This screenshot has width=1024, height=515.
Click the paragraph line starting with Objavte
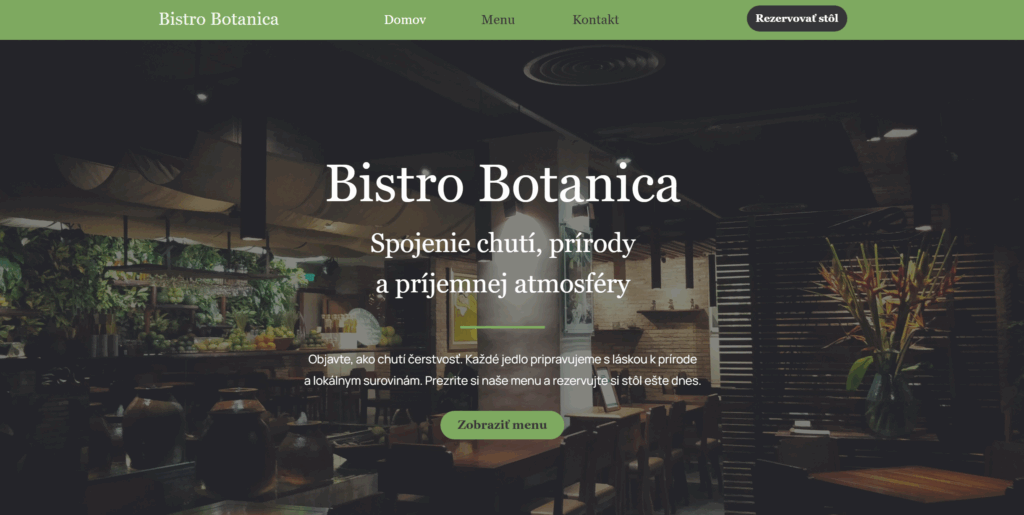pos(502,360)
